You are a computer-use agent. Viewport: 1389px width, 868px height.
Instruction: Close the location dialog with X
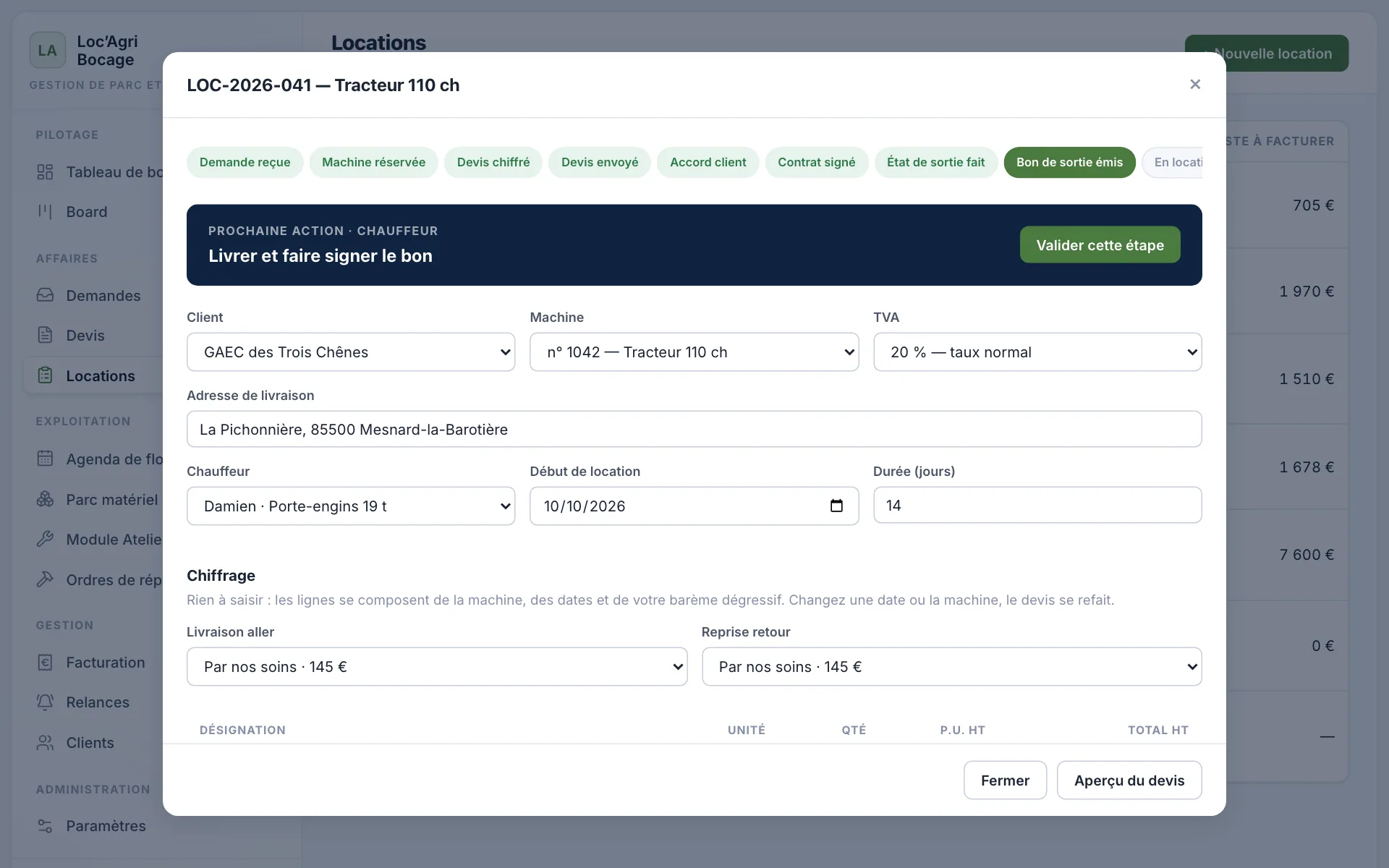pos(1195,85)
